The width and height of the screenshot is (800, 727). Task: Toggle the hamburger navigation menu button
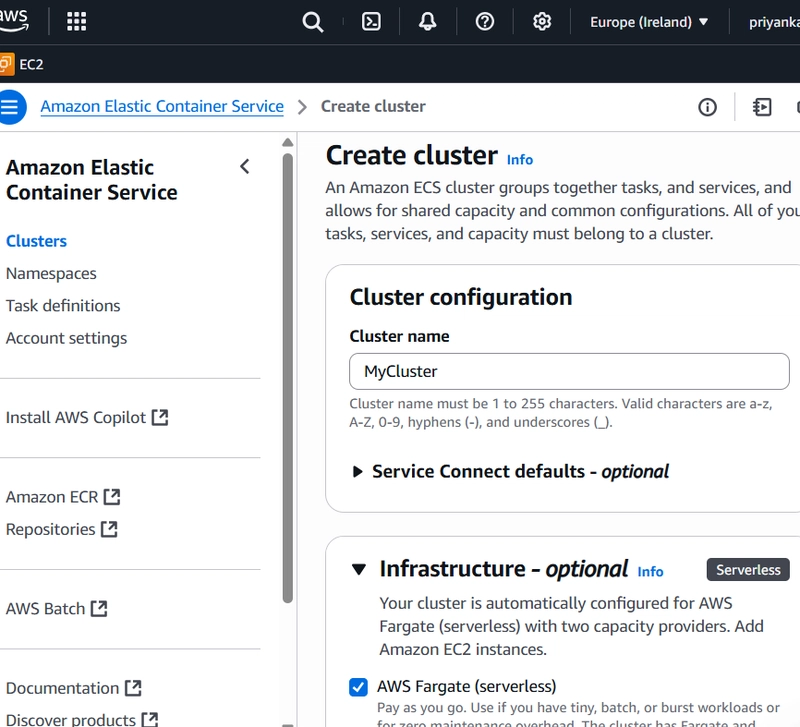click(11, 107)
